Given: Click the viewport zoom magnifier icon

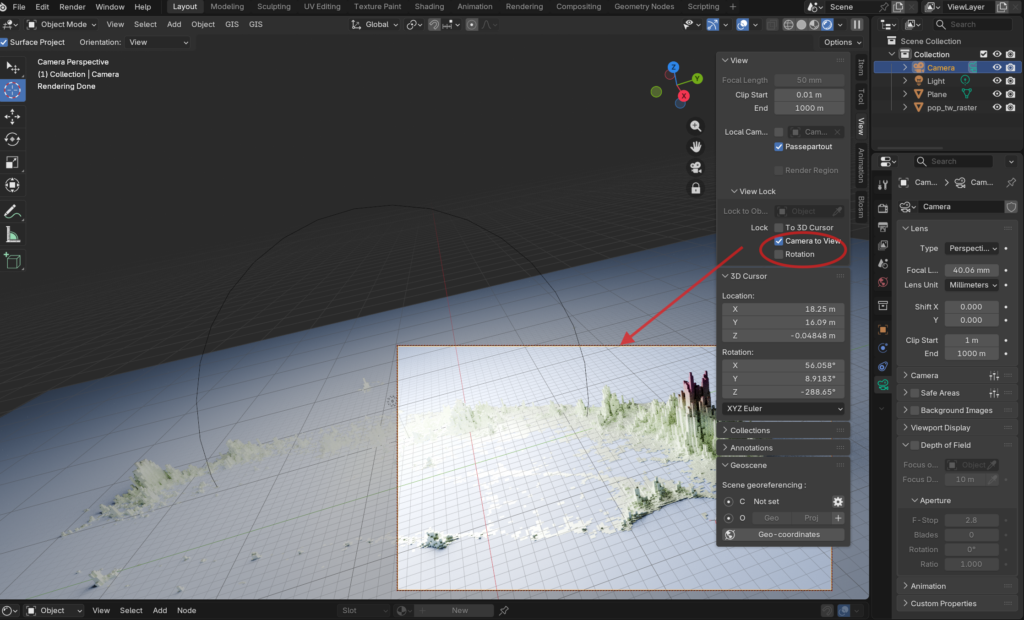Looking at the screenshot, I should 696,126.
